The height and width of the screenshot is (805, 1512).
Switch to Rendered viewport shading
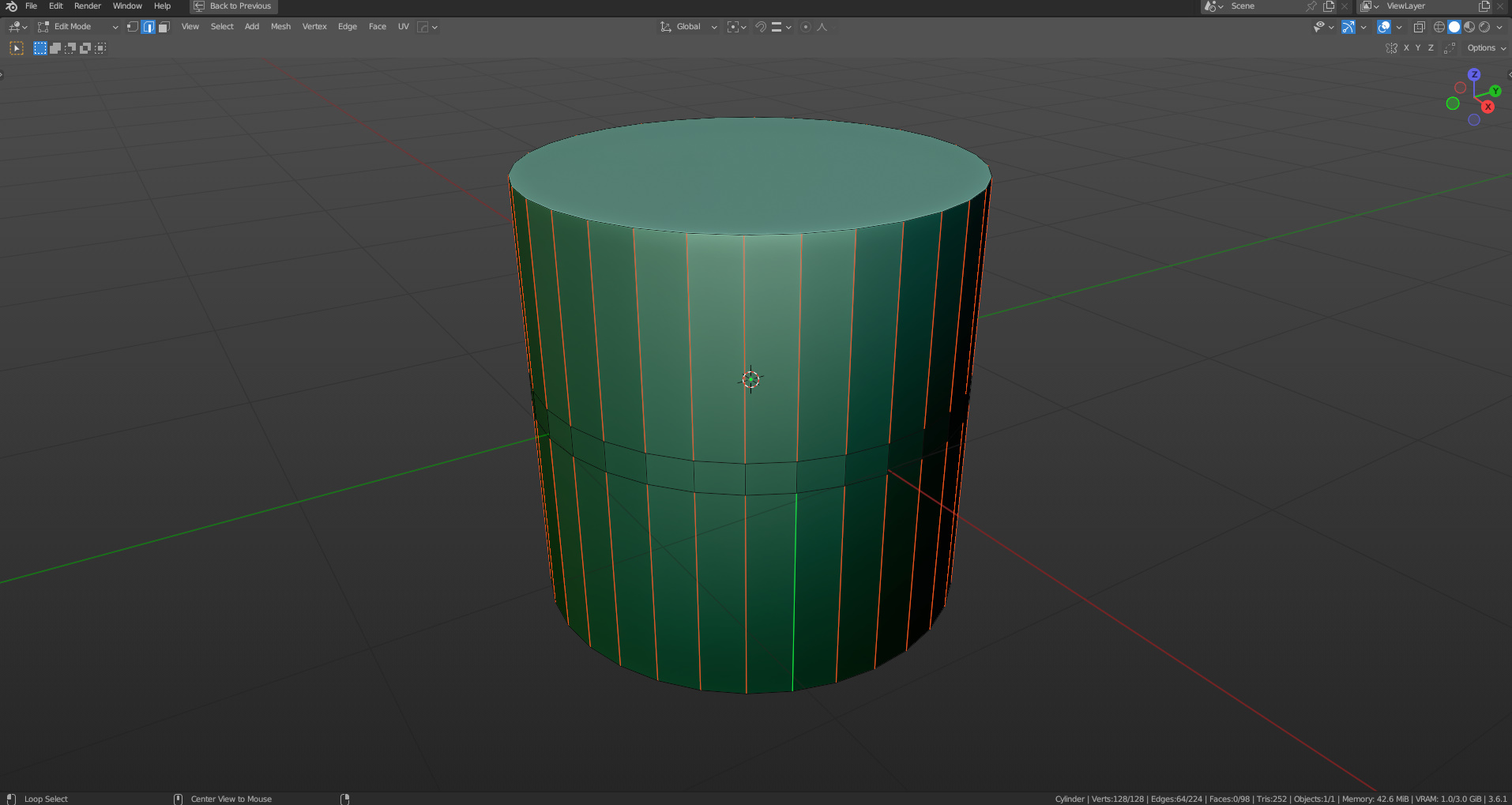(1484, 27)
